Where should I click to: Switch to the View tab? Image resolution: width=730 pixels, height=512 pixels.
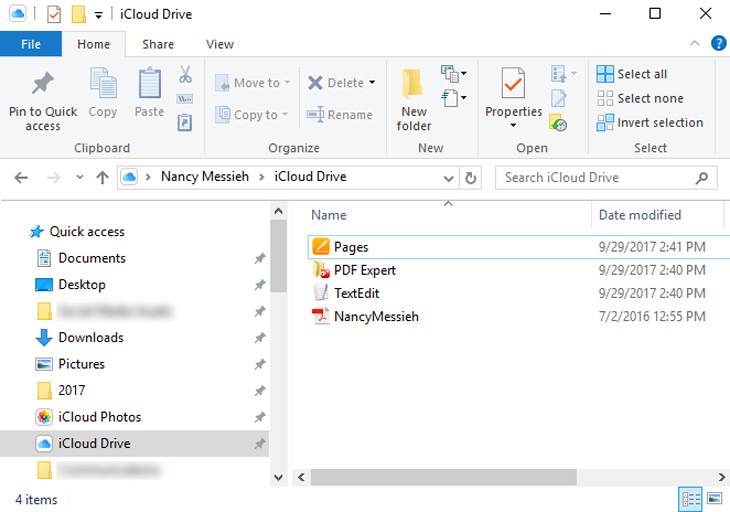click(x=219, y=44)
